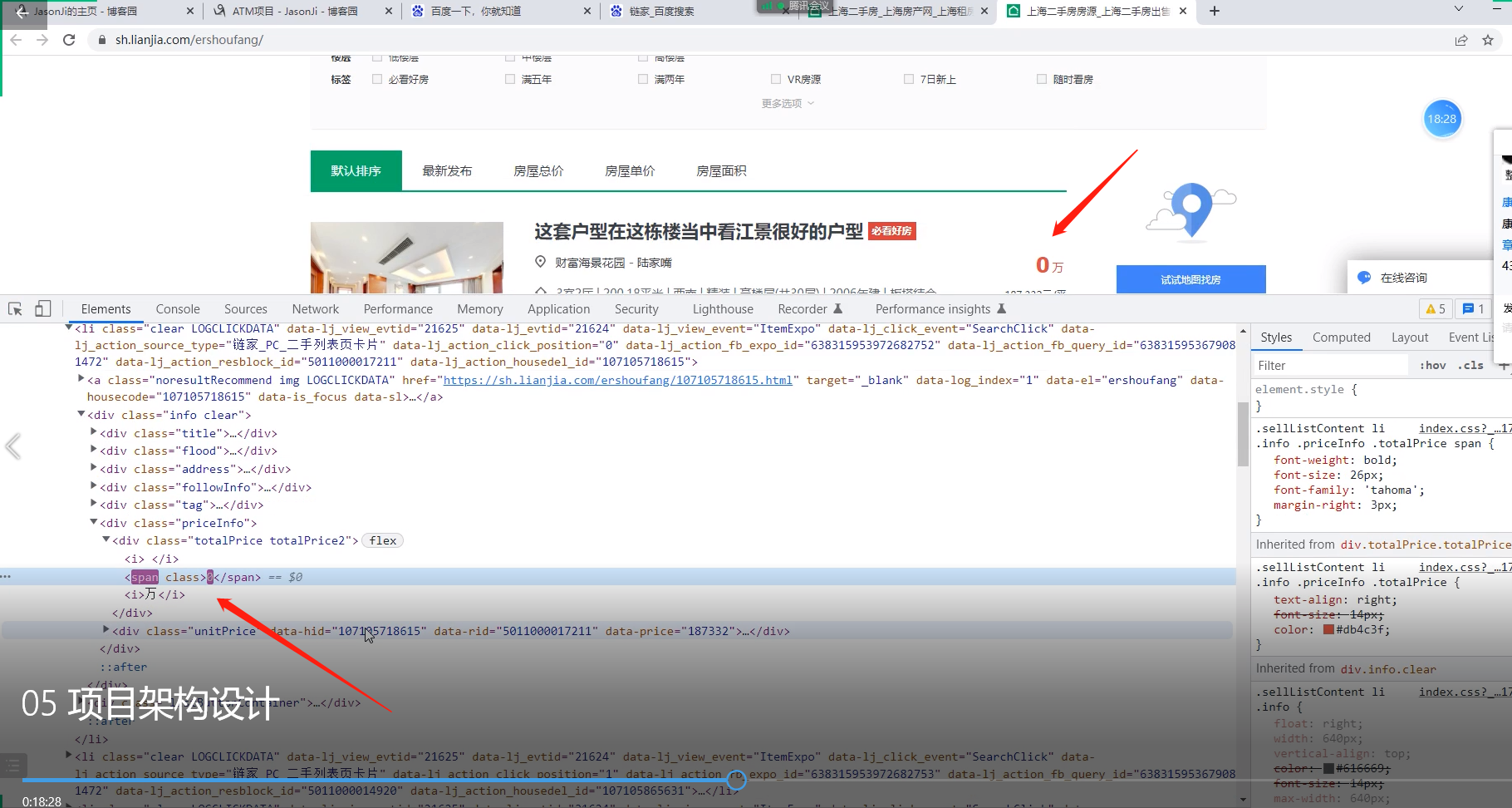Viewport: 1512px width, 808px height.
Task: Check the 满五年 checkbox
Action: click(x=510, y=79)
